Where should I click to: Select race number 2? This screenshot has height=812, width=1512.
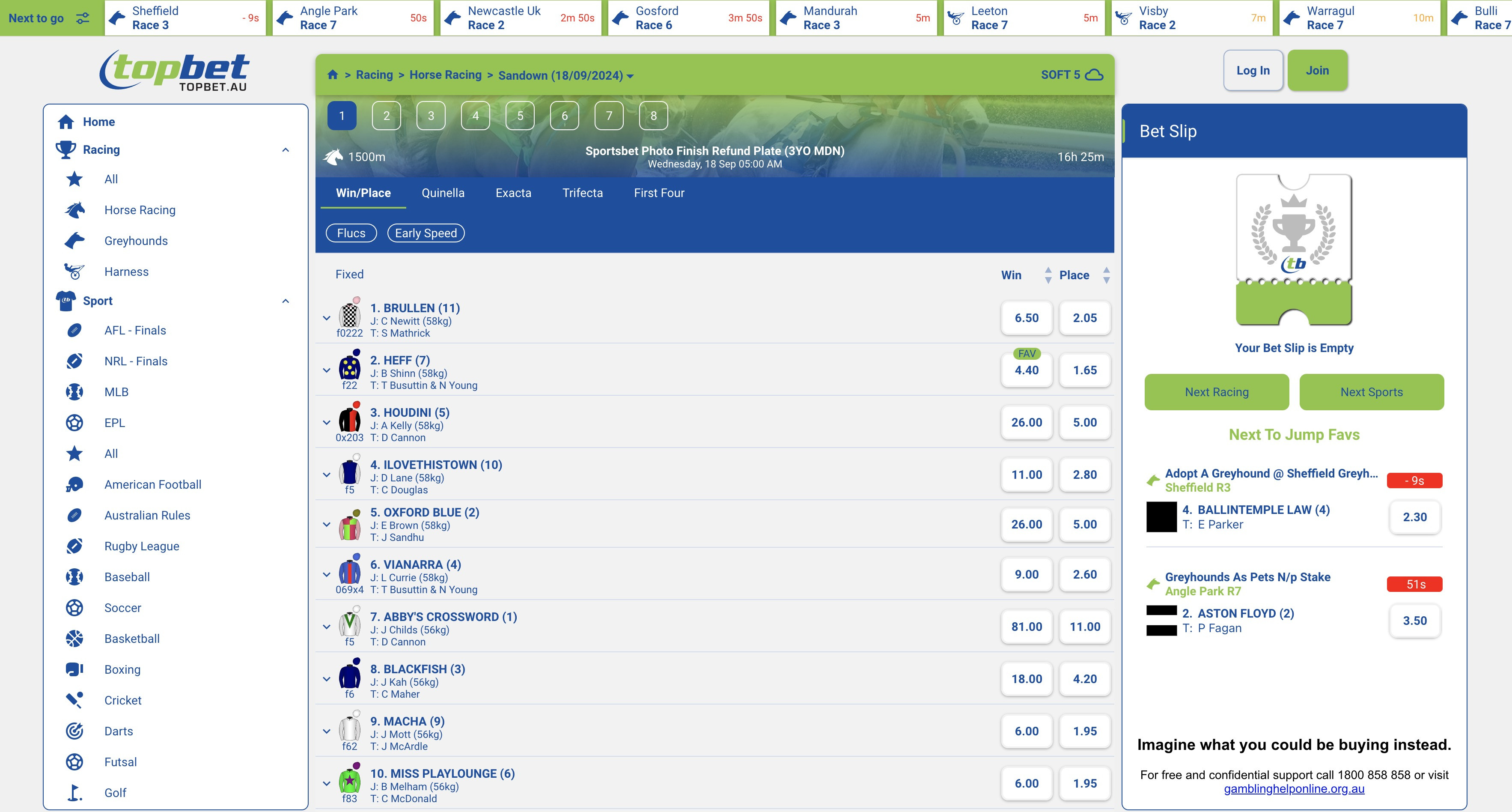click(x=386, y=116)
